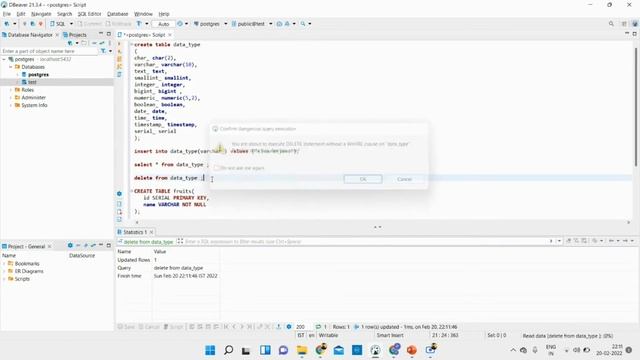Click the Commit toolbar button
Image resolution: width=640 pixels, height=360 pixels.
[x=89, y=24]
